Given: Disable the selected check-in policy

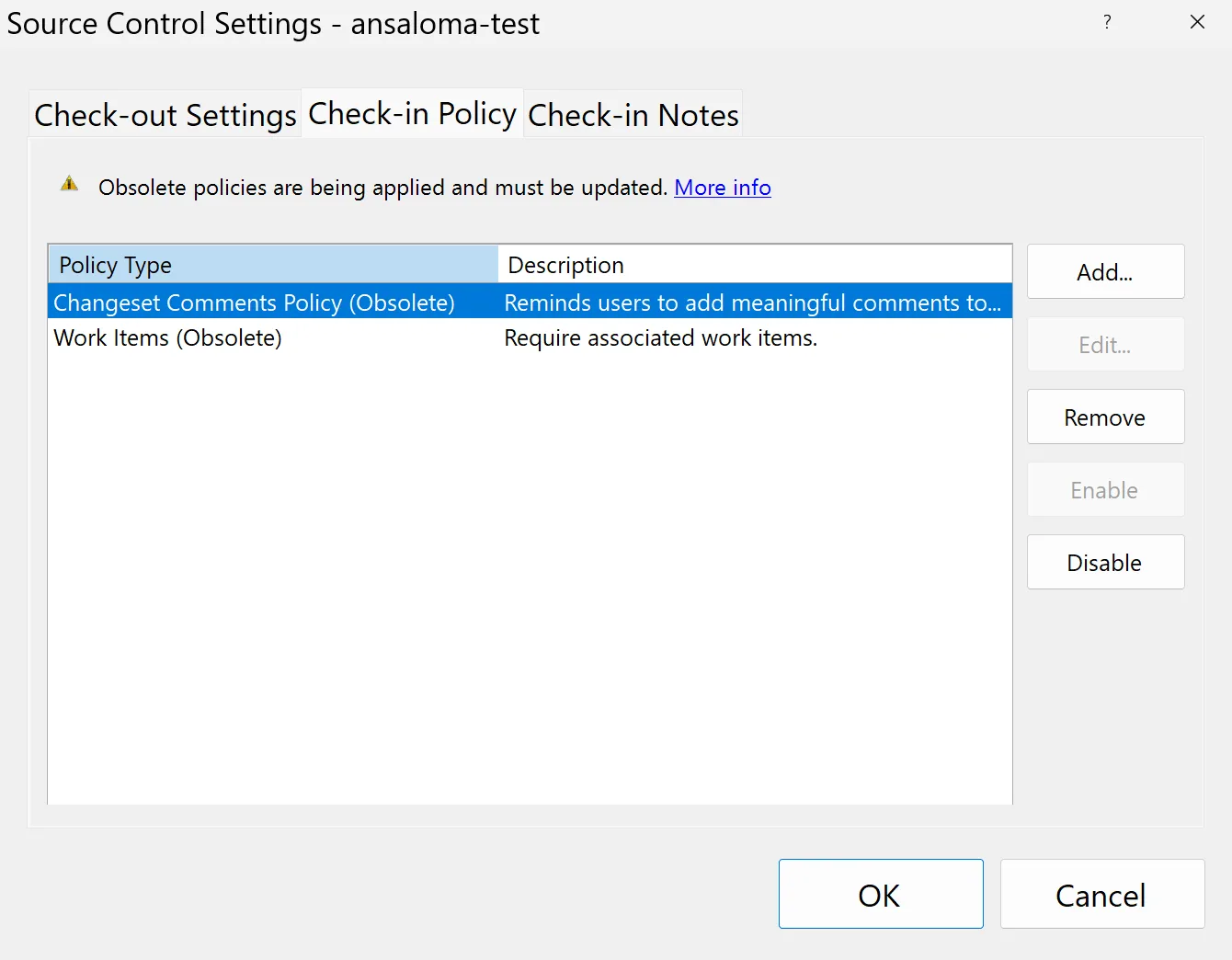Looking at the screenshot, I should pos(1105,563).
